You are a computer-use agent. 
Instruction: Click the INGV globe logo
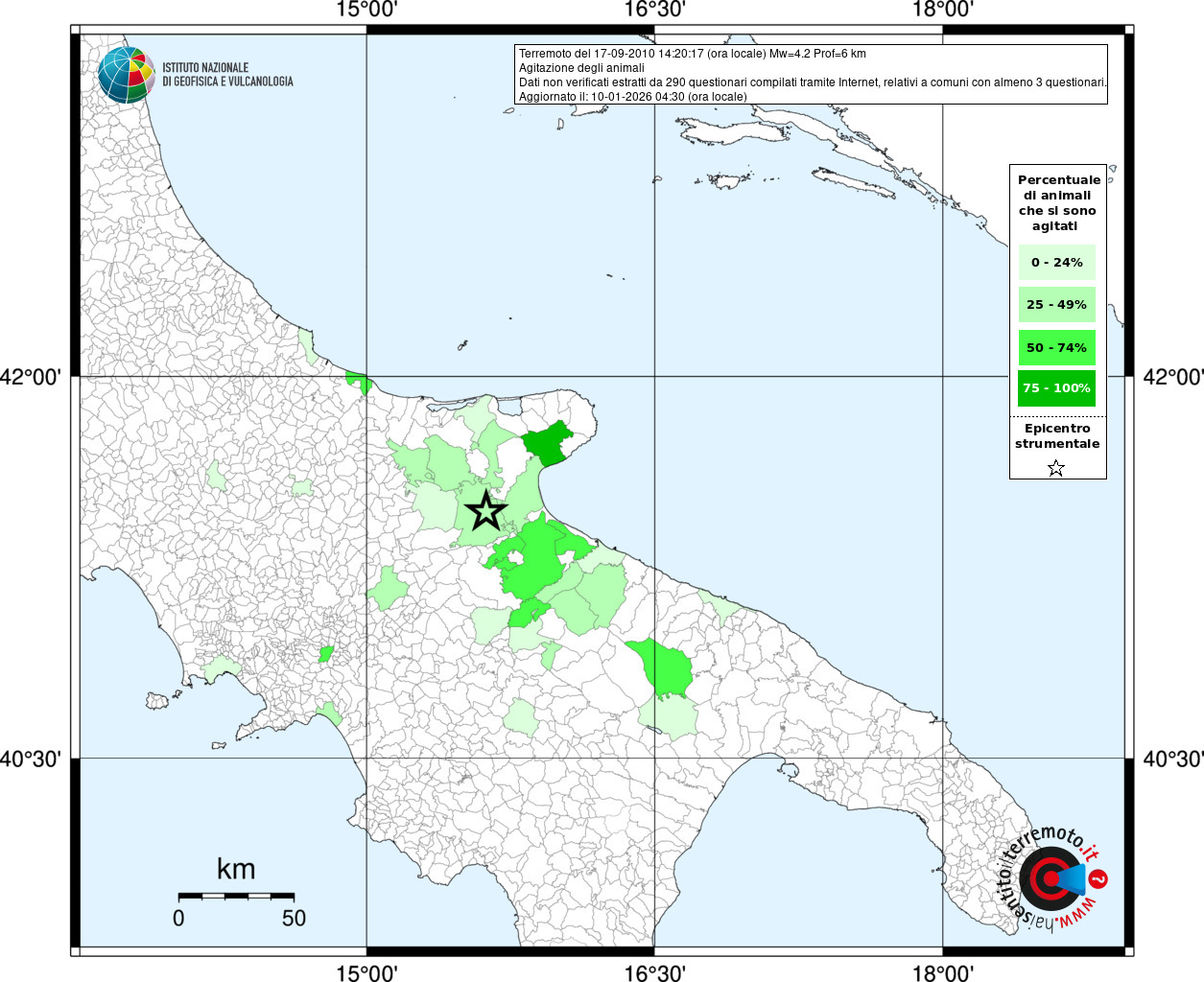tap(127, 74)
